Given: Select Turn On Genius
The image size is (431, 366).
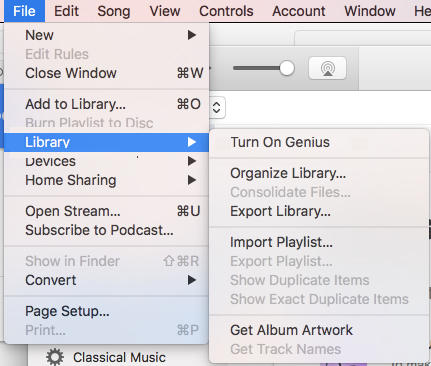Looking at the screenshot, I should [x=319, y=142].
